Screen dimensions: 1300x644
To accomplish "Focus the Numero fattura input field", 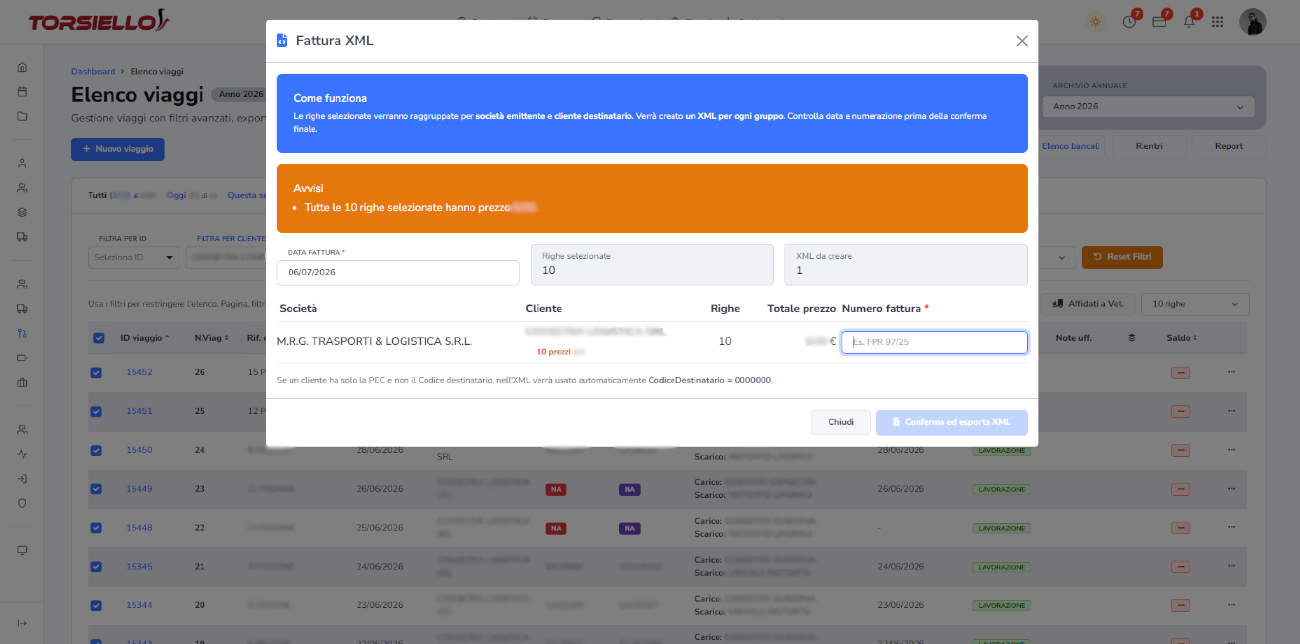I will [934, 342].
